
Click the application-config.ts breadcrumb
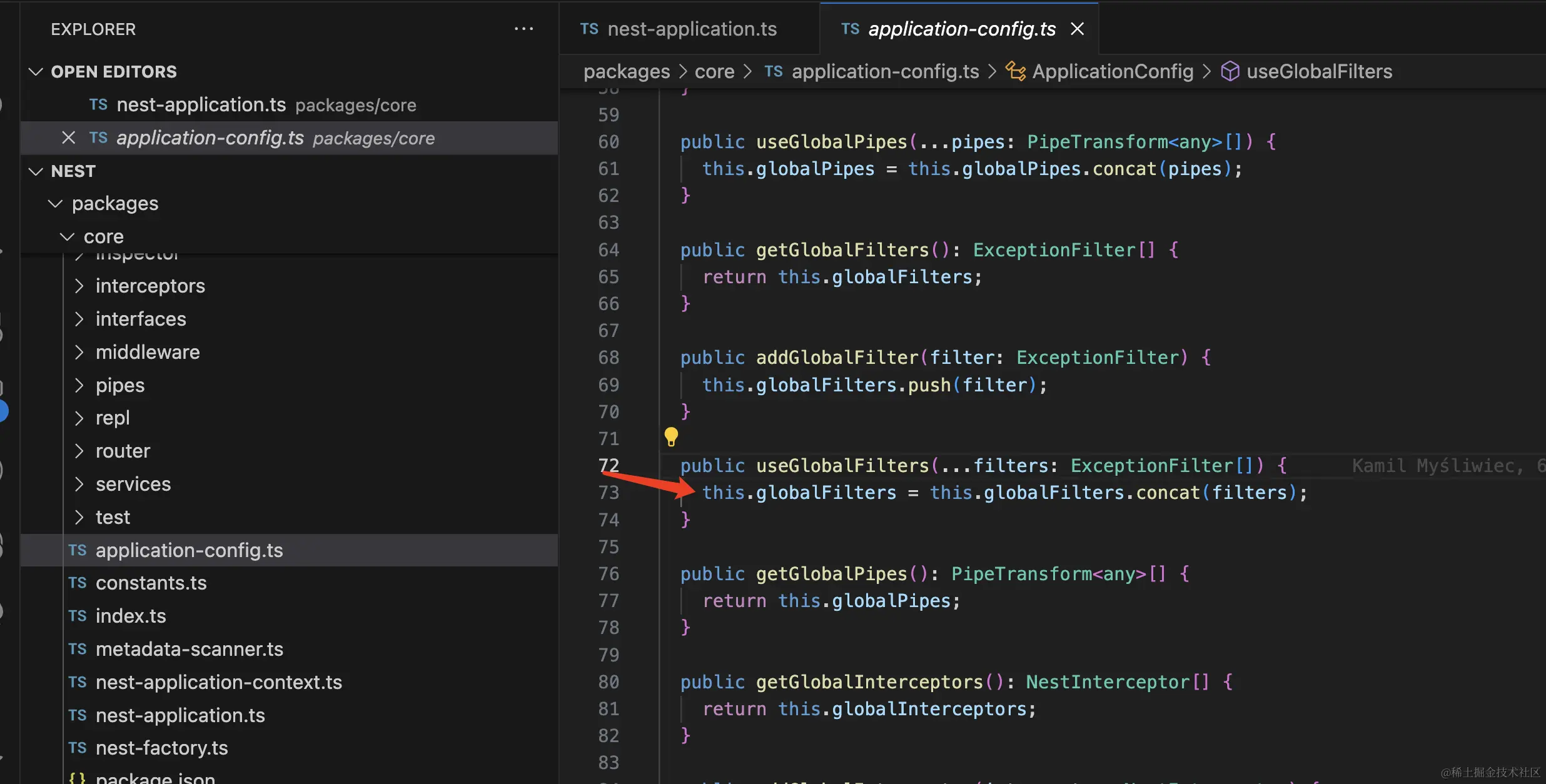885,72
